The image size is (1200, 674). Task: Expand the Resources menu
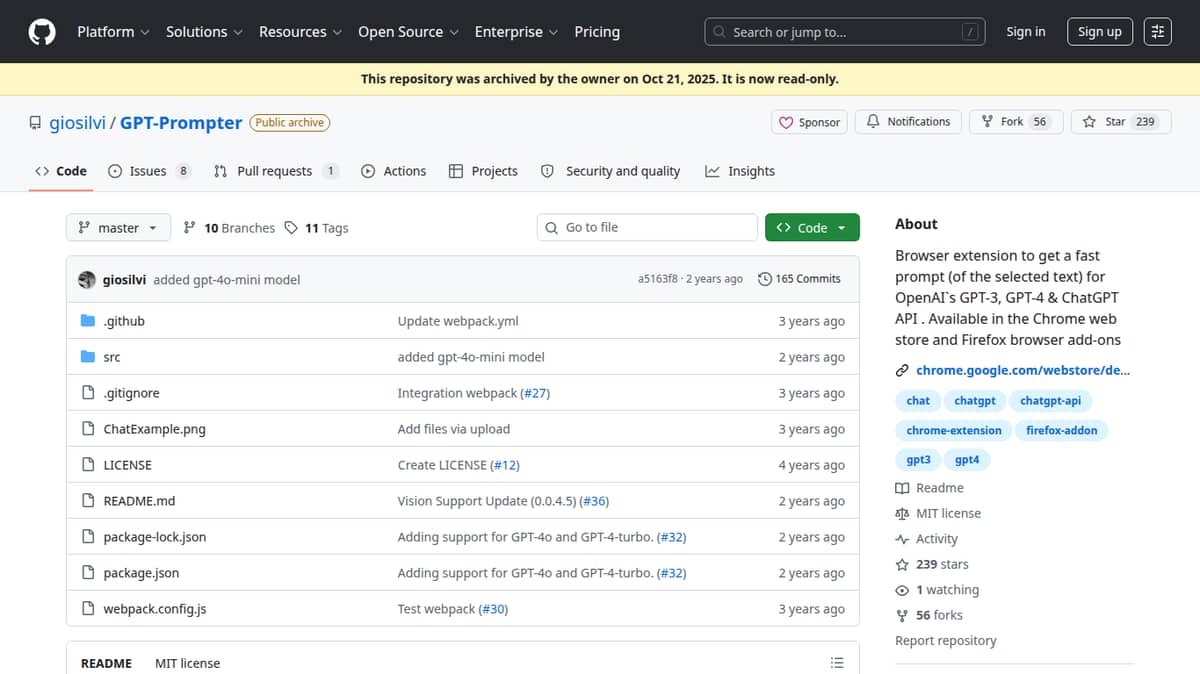[x=300, y=32]
